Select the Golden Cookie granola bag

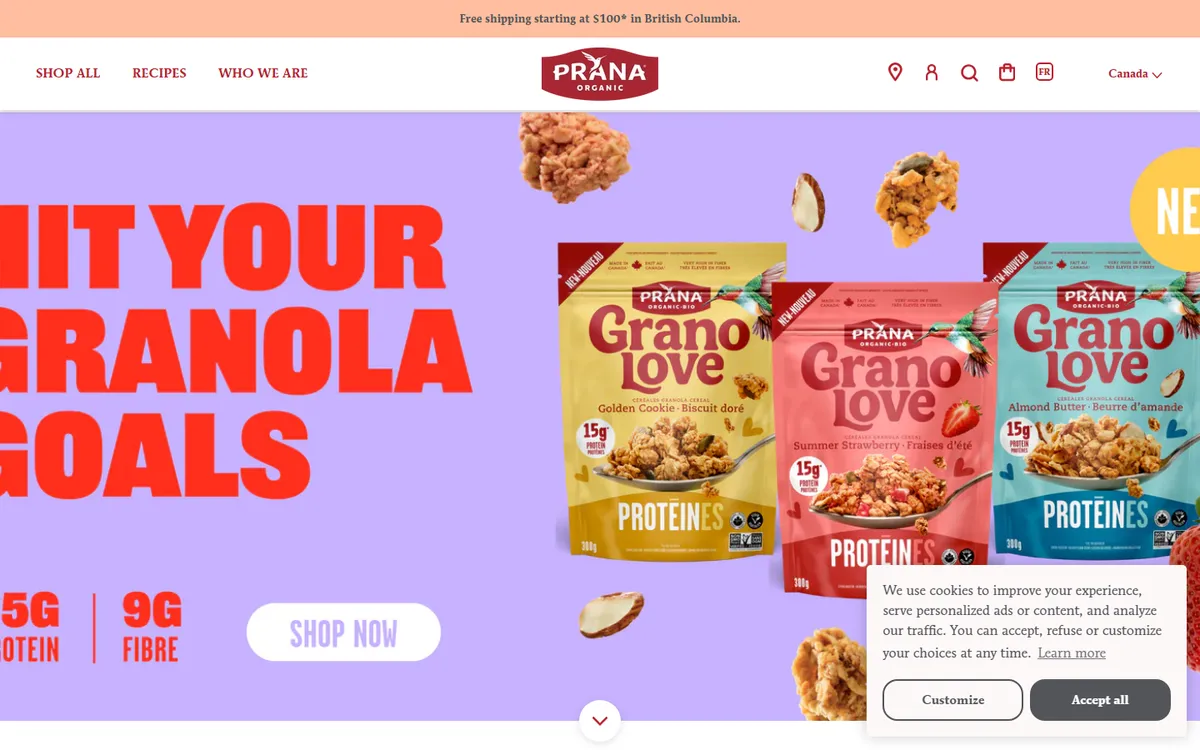pos(668,400)
